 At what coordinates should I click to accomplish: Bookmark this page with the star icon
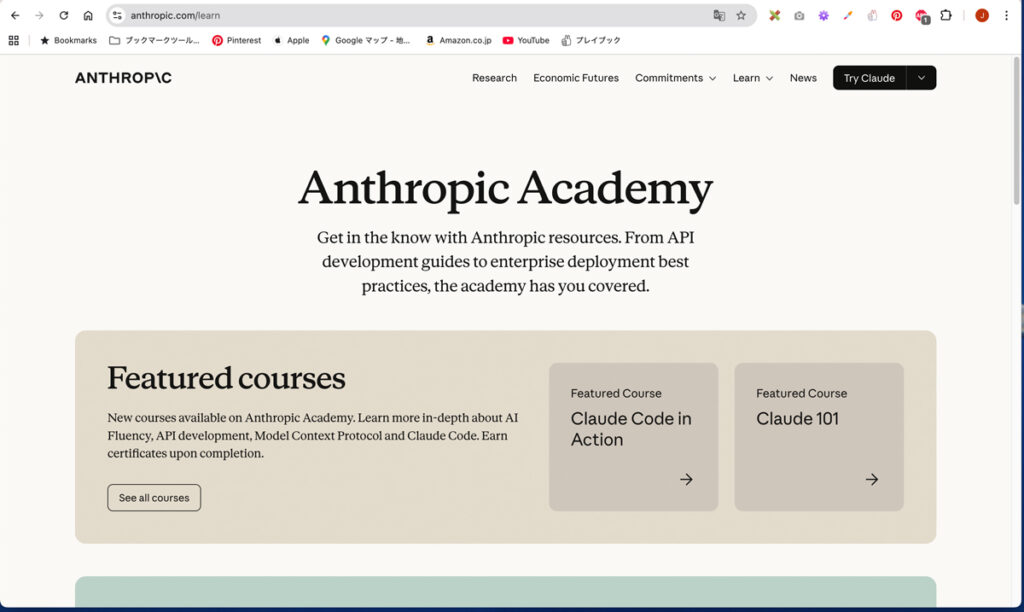[x=741, y=16]
